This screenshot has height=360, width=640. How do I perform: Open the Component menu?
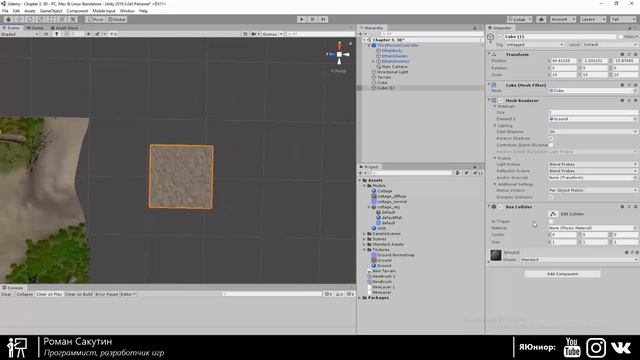coord(77,11)
